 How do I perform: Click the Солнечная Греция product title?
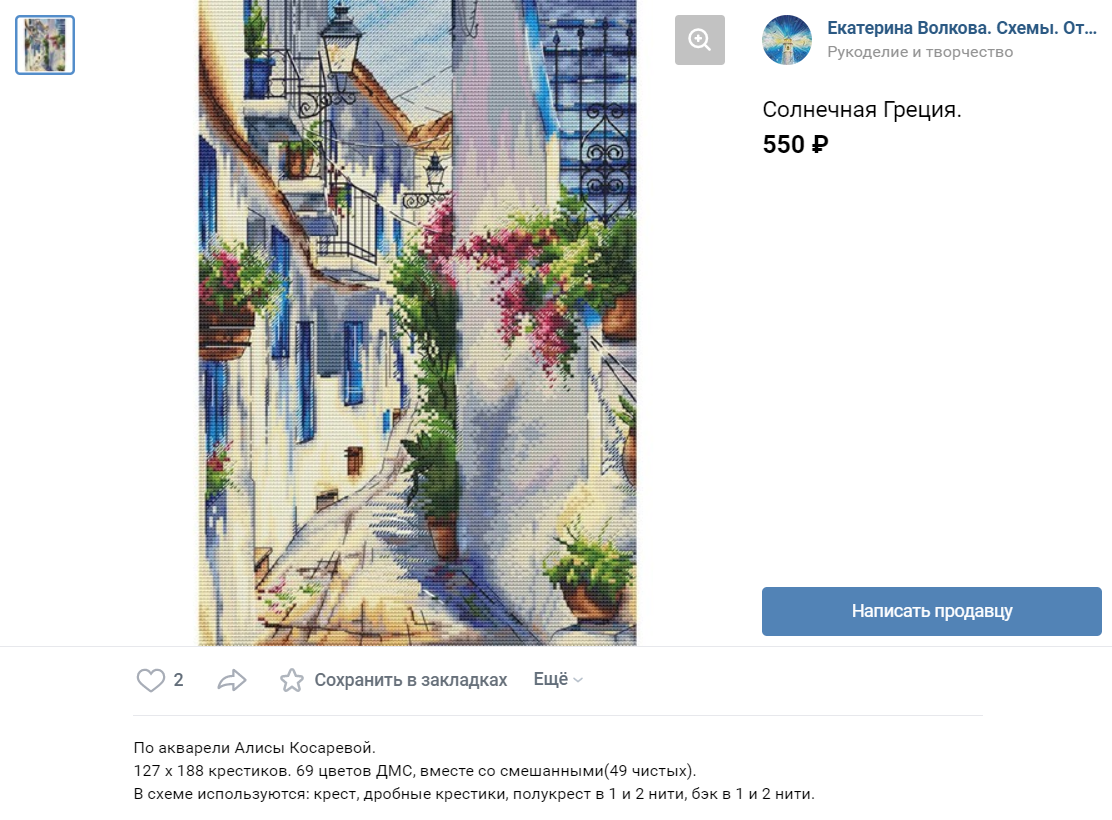click(x=862, y=110)
